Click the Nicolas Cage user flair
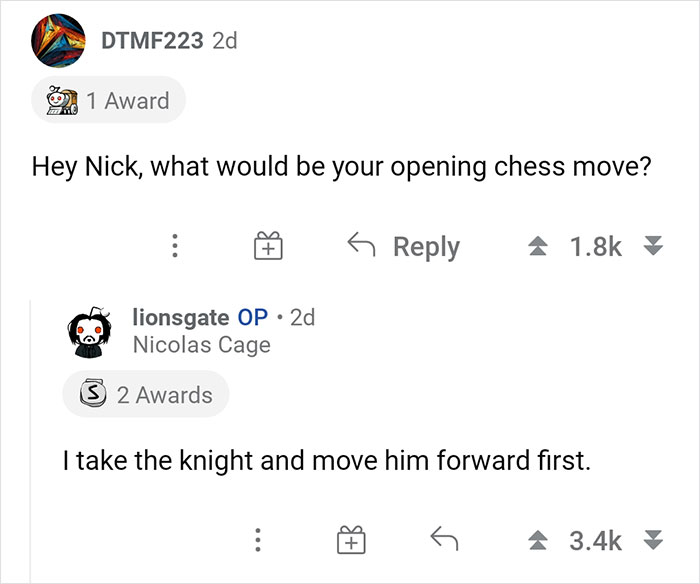Screen dimensions: 700x584 pyautogui.click(x=201, y=345)
